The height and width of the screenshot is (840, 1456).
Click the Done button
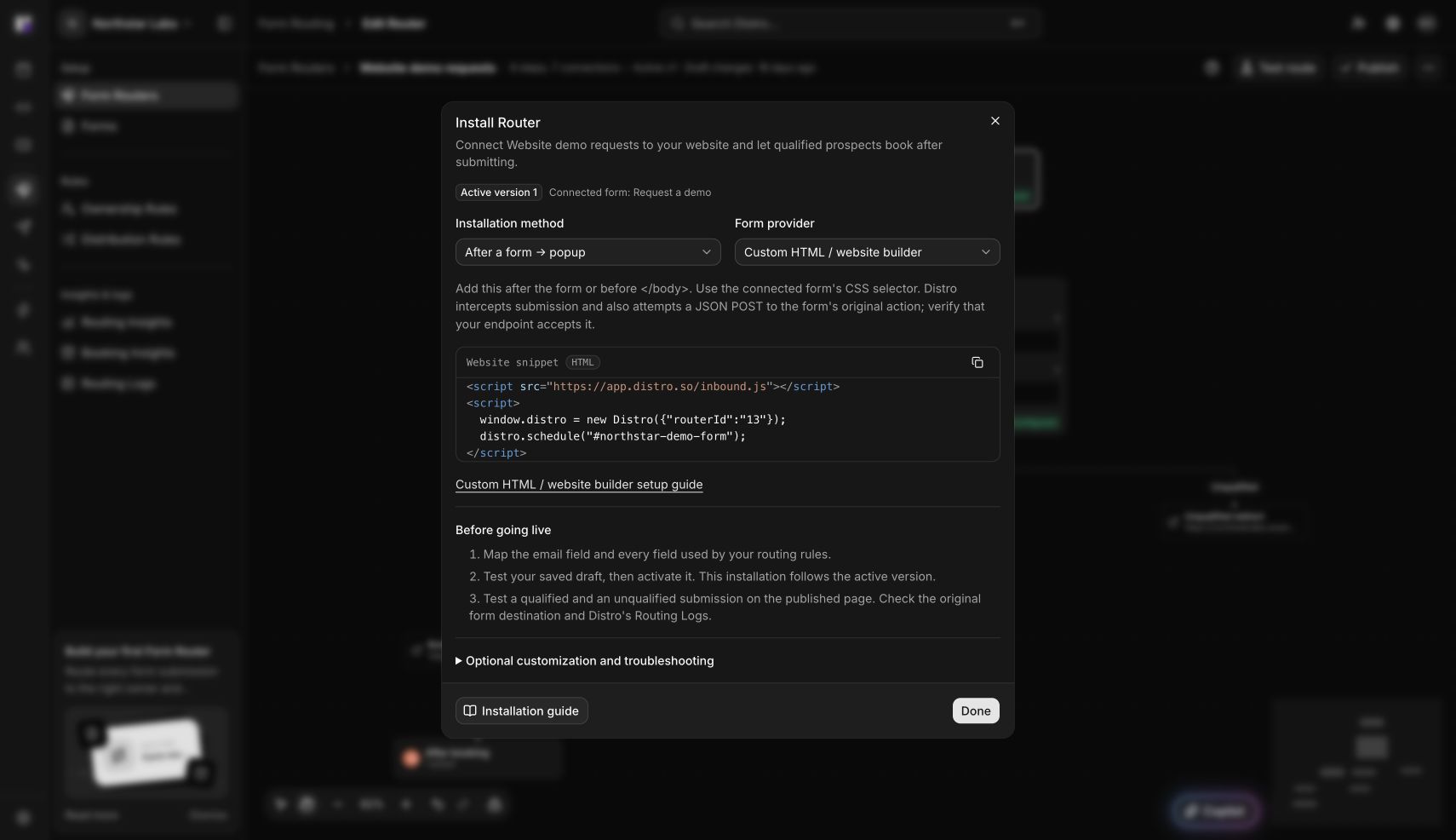[x=976, y=711]
